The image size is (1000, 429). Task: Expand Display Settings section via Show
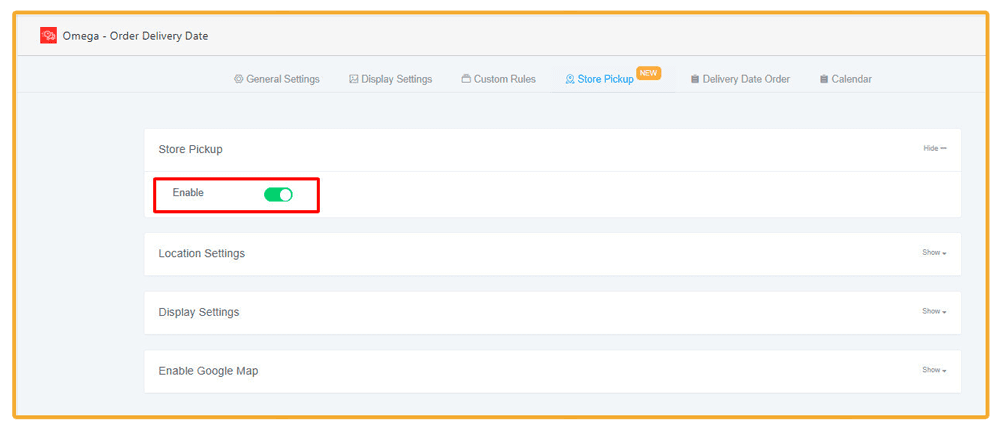(934, 312)
